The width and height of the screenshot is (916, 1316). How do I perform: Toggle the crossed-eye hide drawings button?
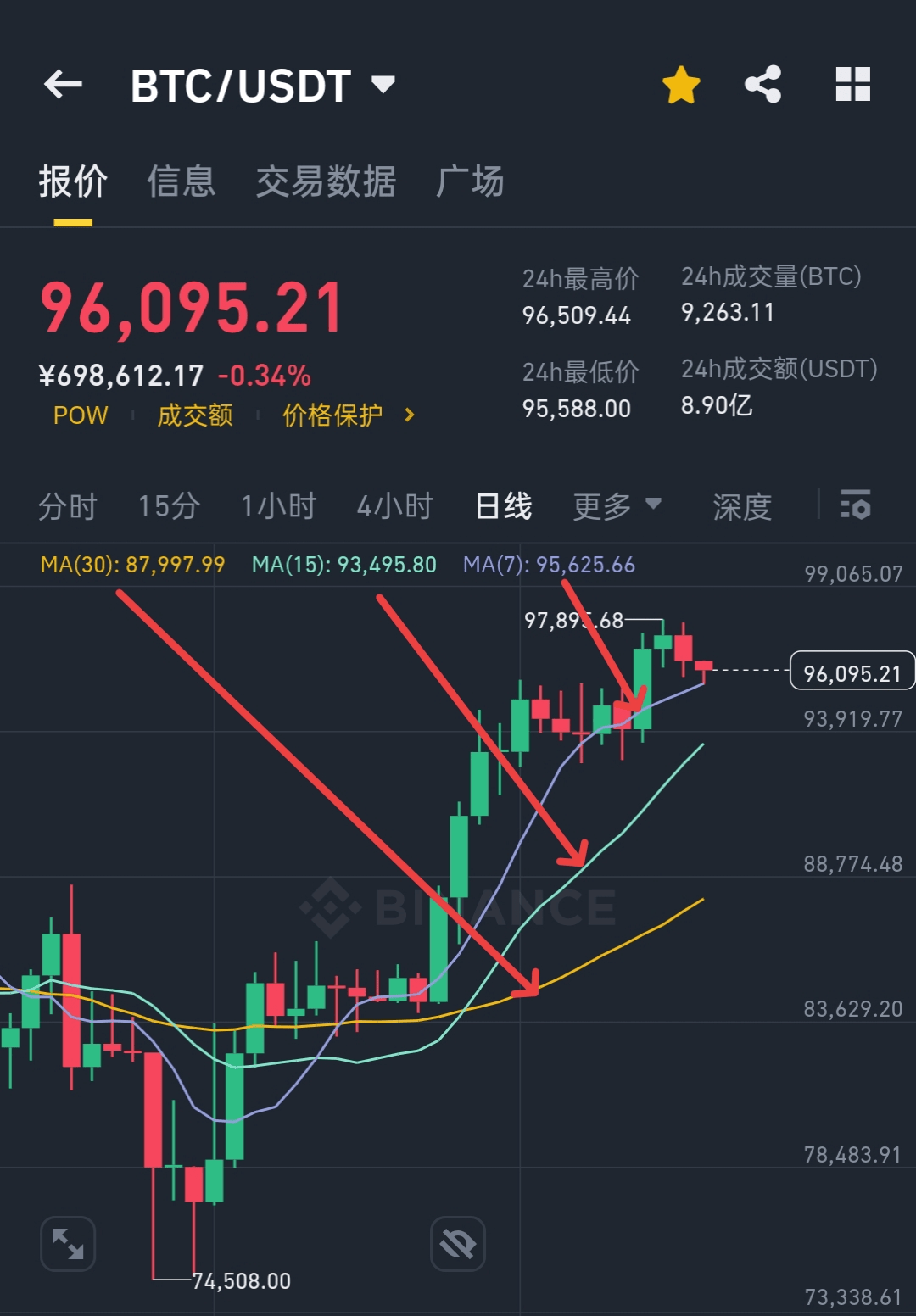coord(458,1244)
